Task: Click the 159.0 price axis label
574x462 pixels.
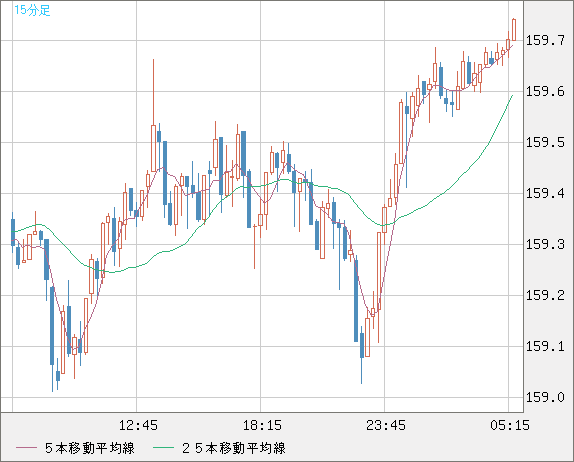Action: tap(545, 397)
